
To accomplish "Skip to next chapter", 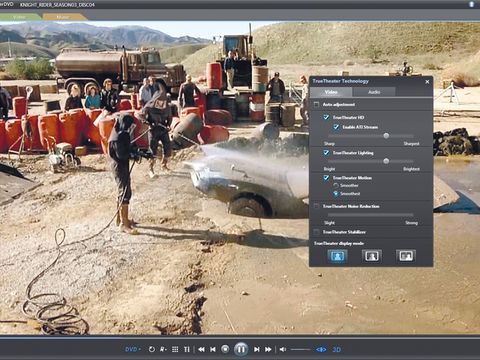I will pyautogui.click(x=256, y=349).
